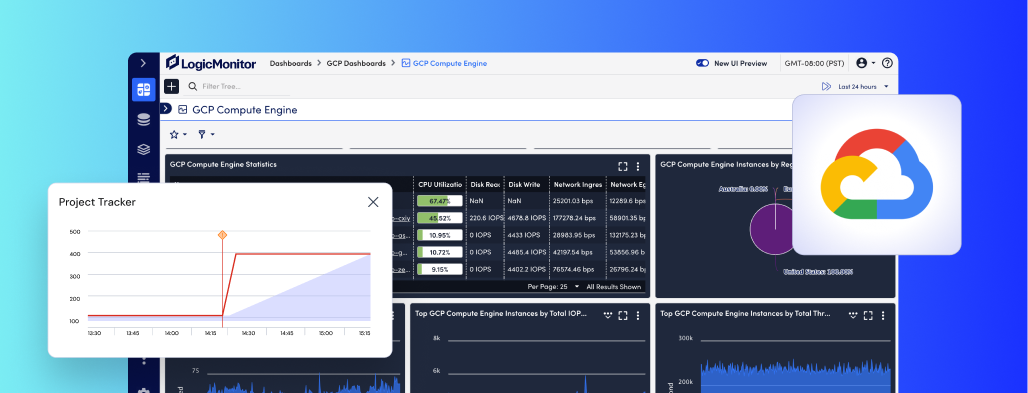The width and height of the screenshot is (1028, 393).
Task: Open the Resources database sidebar icon
Action: point(144,120)
